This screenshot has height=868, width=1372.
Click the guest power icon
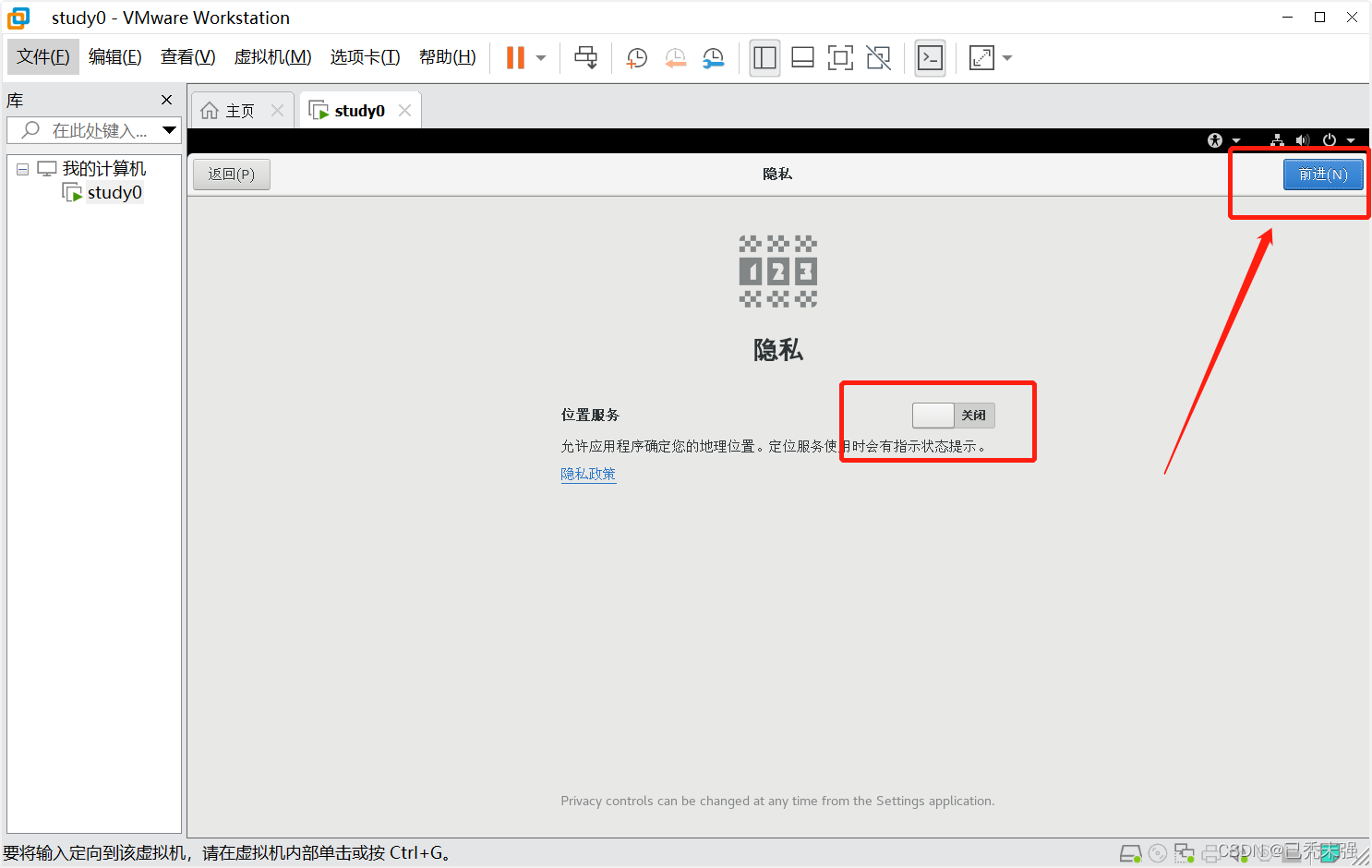click(x=1330, y=140)
